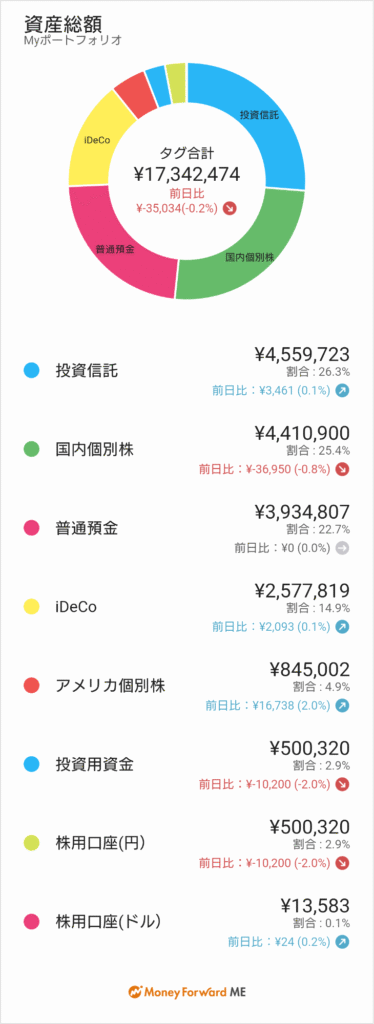Open the アメリカ個別株 list entry
The width and height of the screenshot is (374, 1024).
coord(187,686)
